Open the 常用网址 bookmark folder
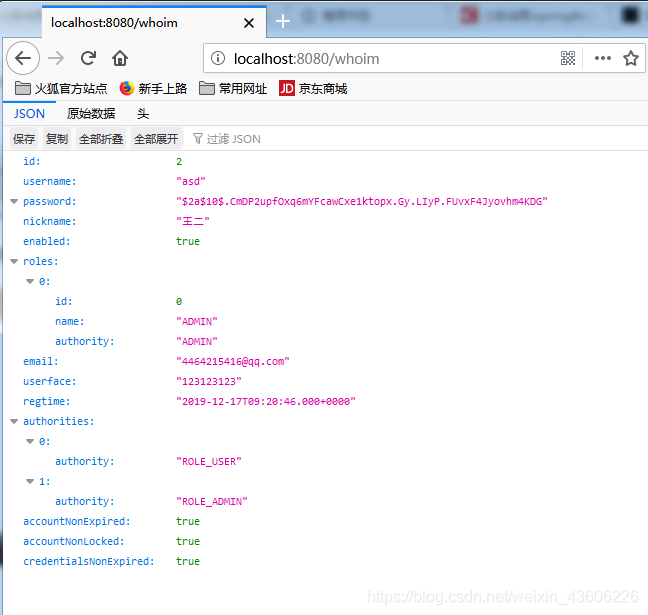Screen dimensions: 648x615 [x=233, y=88]
